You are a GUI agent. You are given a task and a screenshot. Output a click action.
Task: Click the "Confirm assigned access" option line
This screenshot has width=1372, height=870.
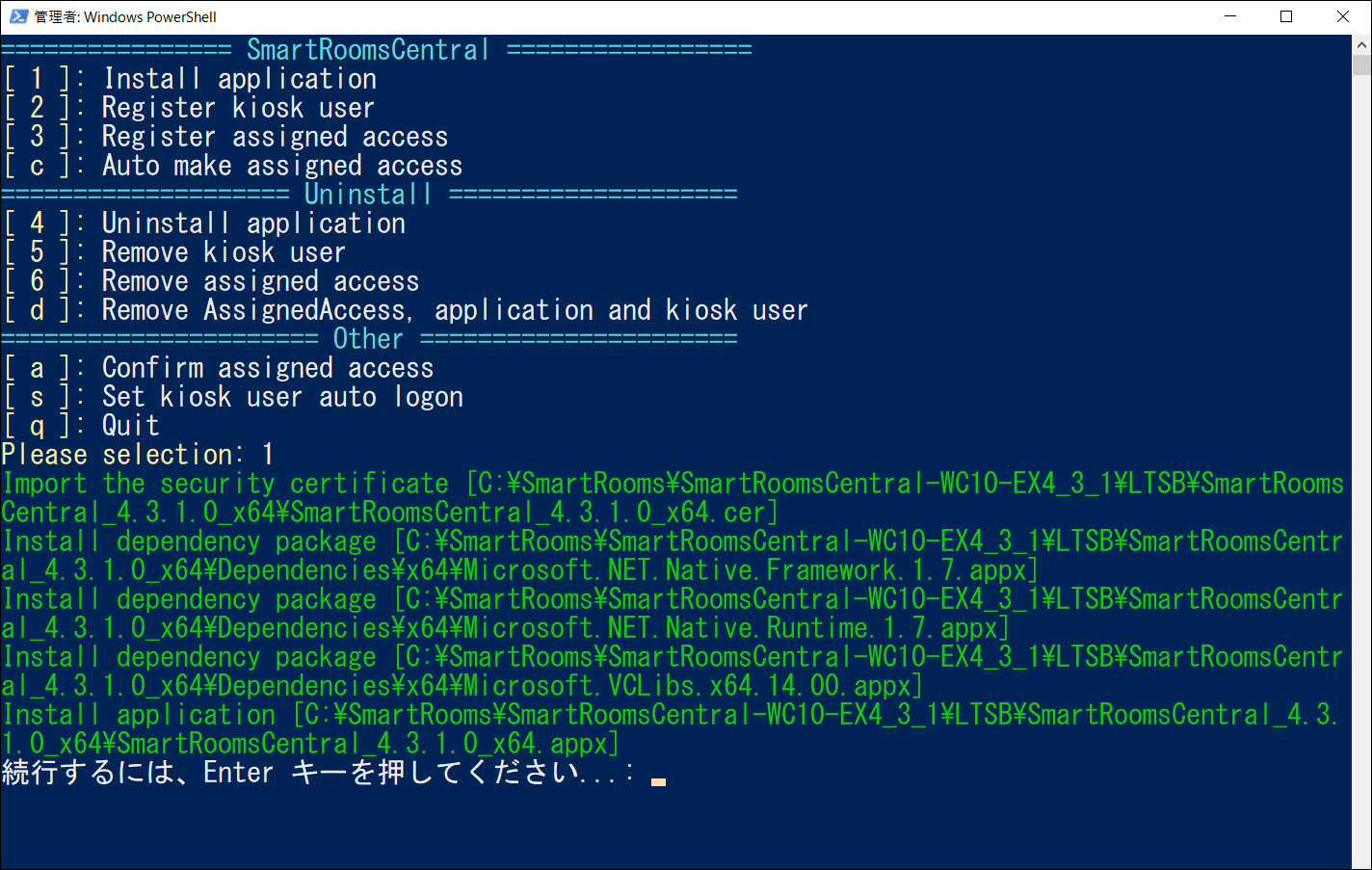(267, 368)
